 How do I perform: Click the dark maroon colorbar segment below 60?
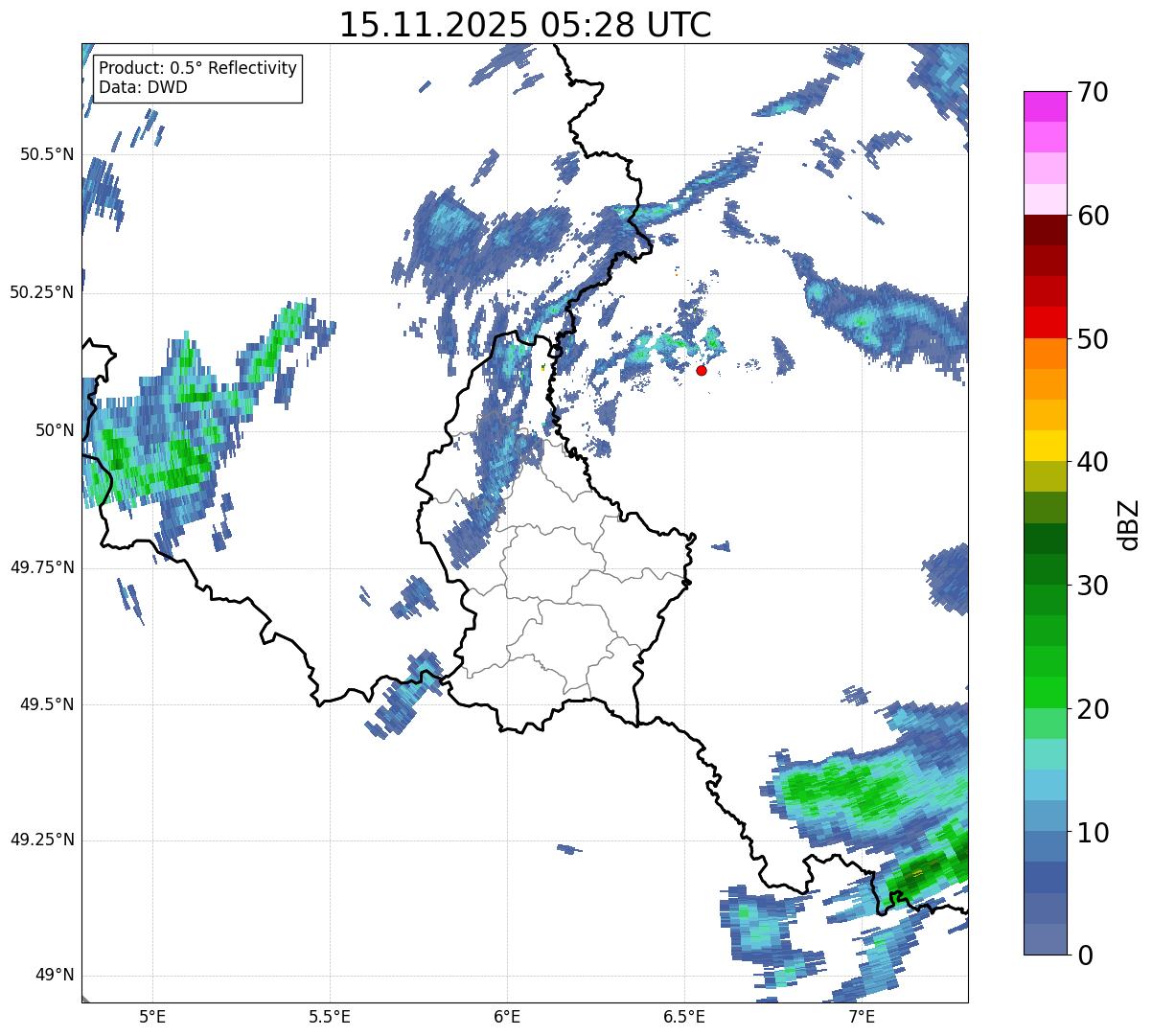click(x=1045, y=230)
